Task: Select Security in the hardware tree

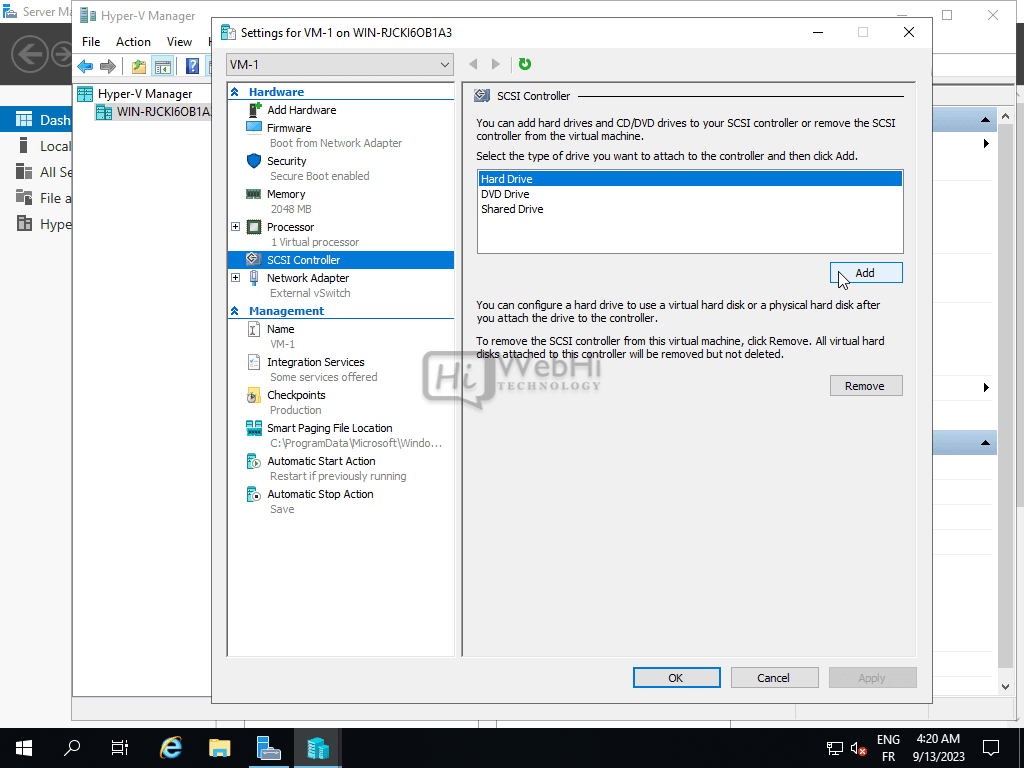Action: pyautogui.click(x=286, y=161)
